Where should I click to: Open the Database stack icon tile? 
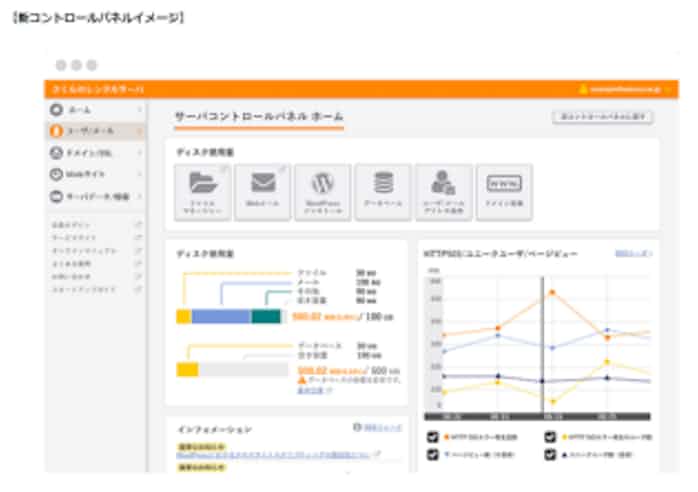(x=383, y=187)
